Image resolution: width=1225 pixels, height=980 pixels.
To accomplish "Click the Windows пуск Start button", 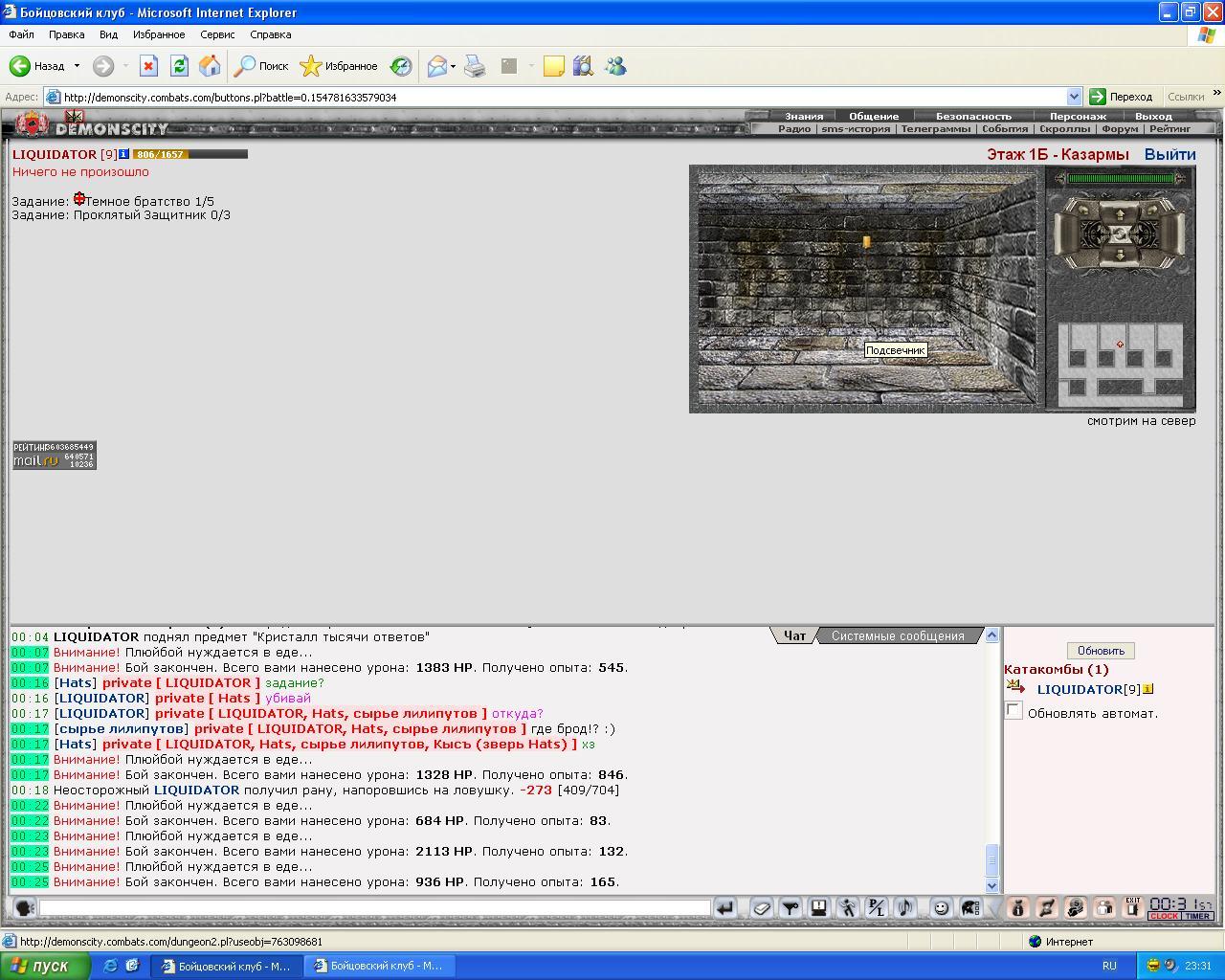I will point(45,966).
